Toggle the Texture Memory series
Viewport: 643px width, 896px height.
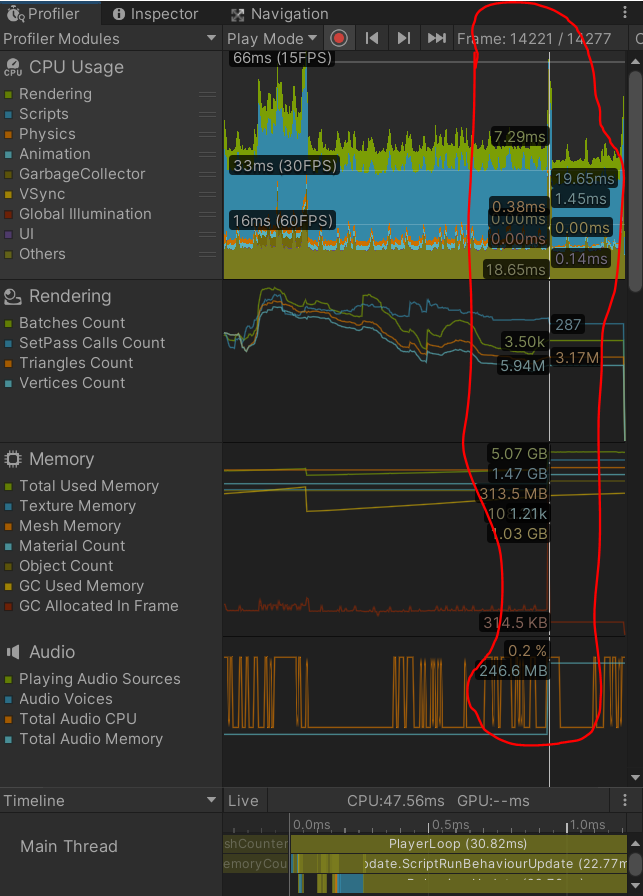[x=8, y=506]
